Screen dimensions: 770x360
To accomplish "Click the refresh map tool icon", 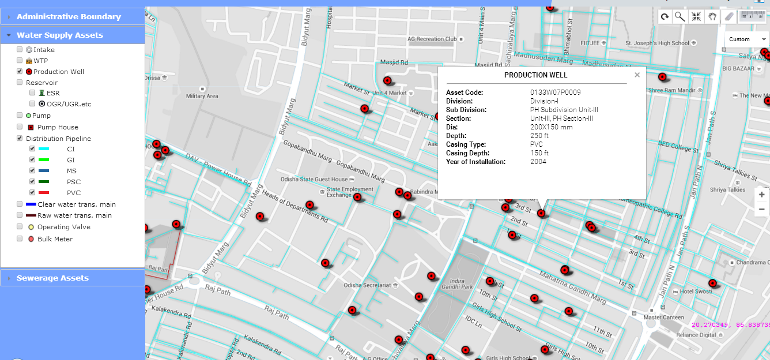I will (664, 17).
